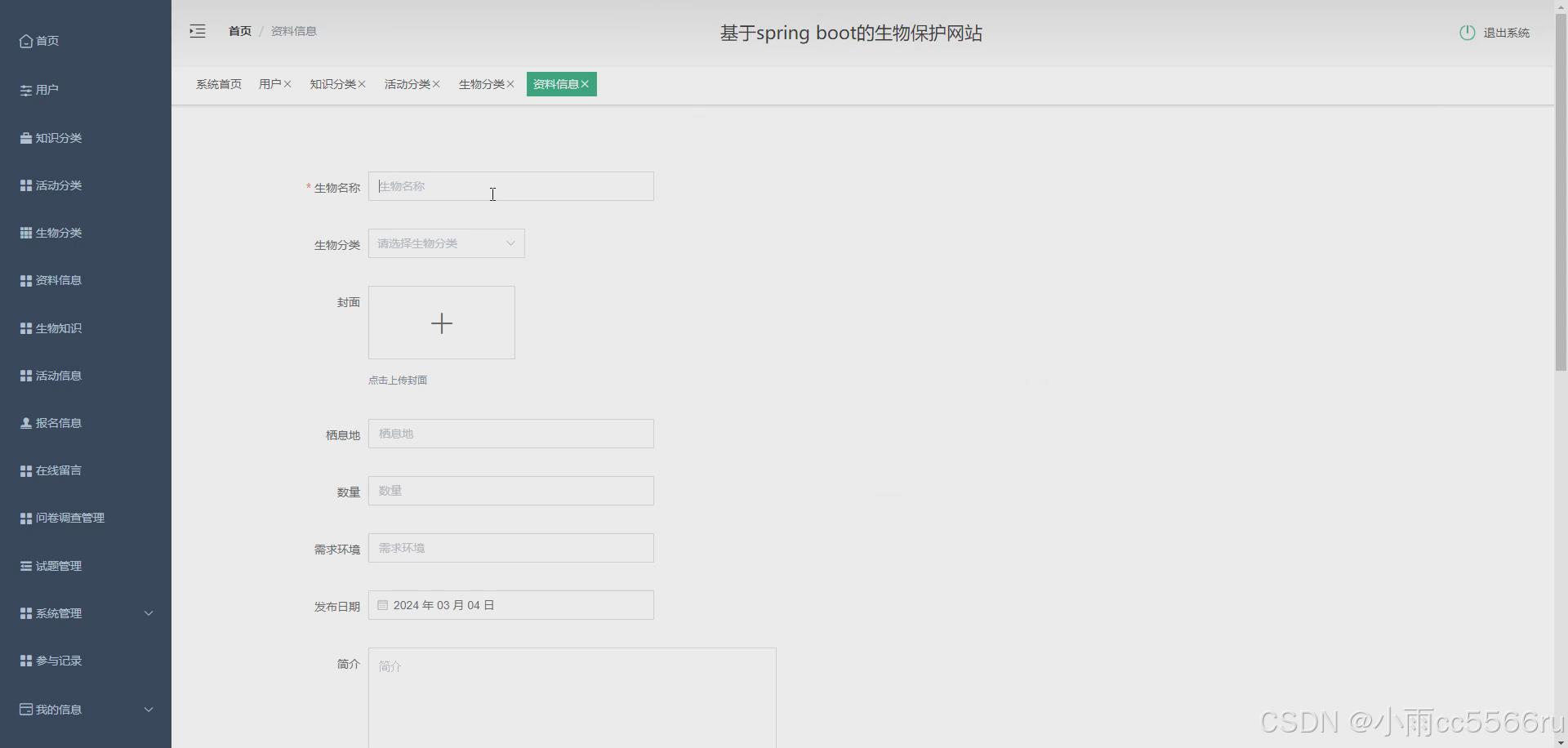The image size is (1568, 748).
Task: Click the 试题管理 list icon in the sidebar
Action: [26, 566]
